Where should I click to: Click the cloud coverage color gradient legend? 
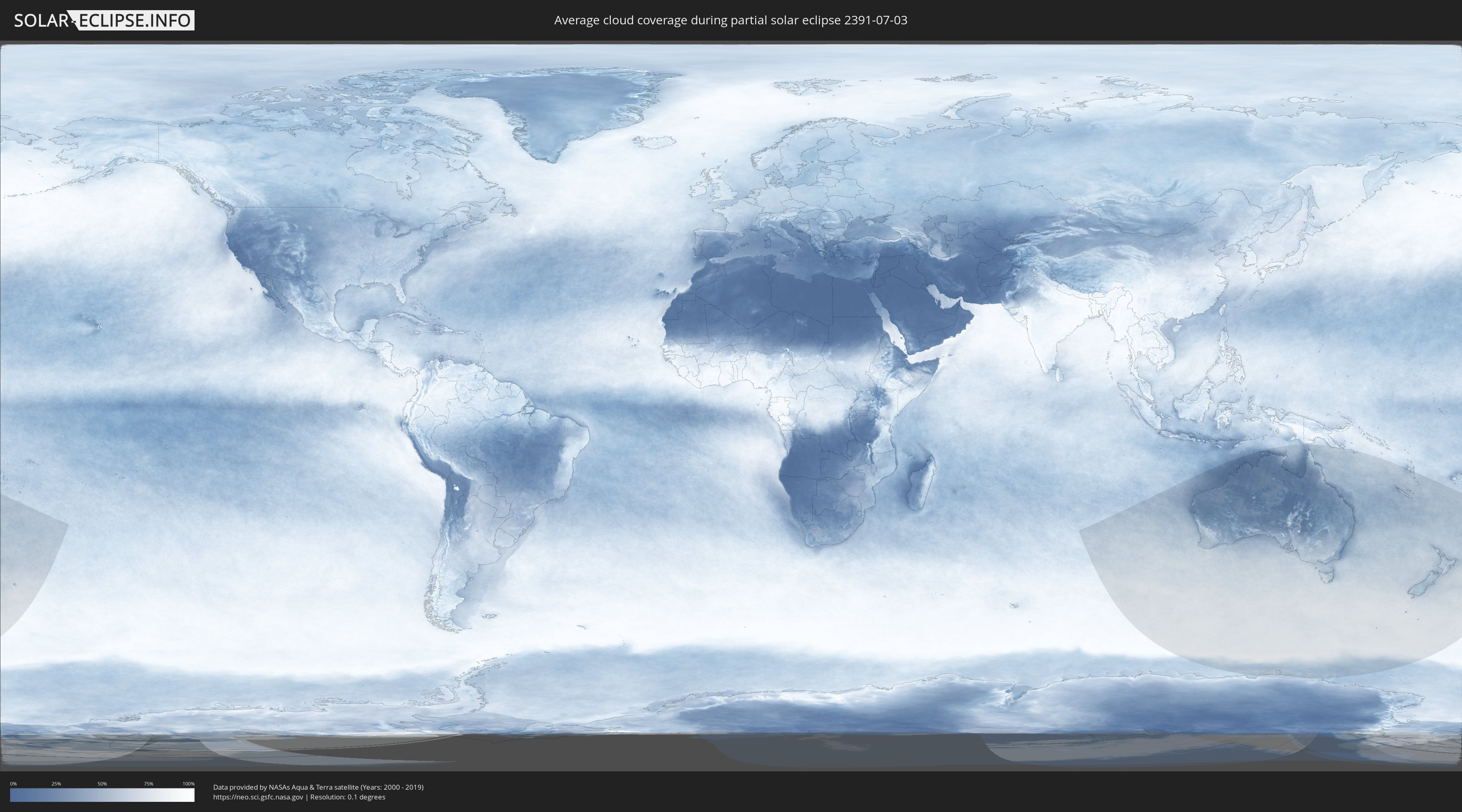click(102, 795)
